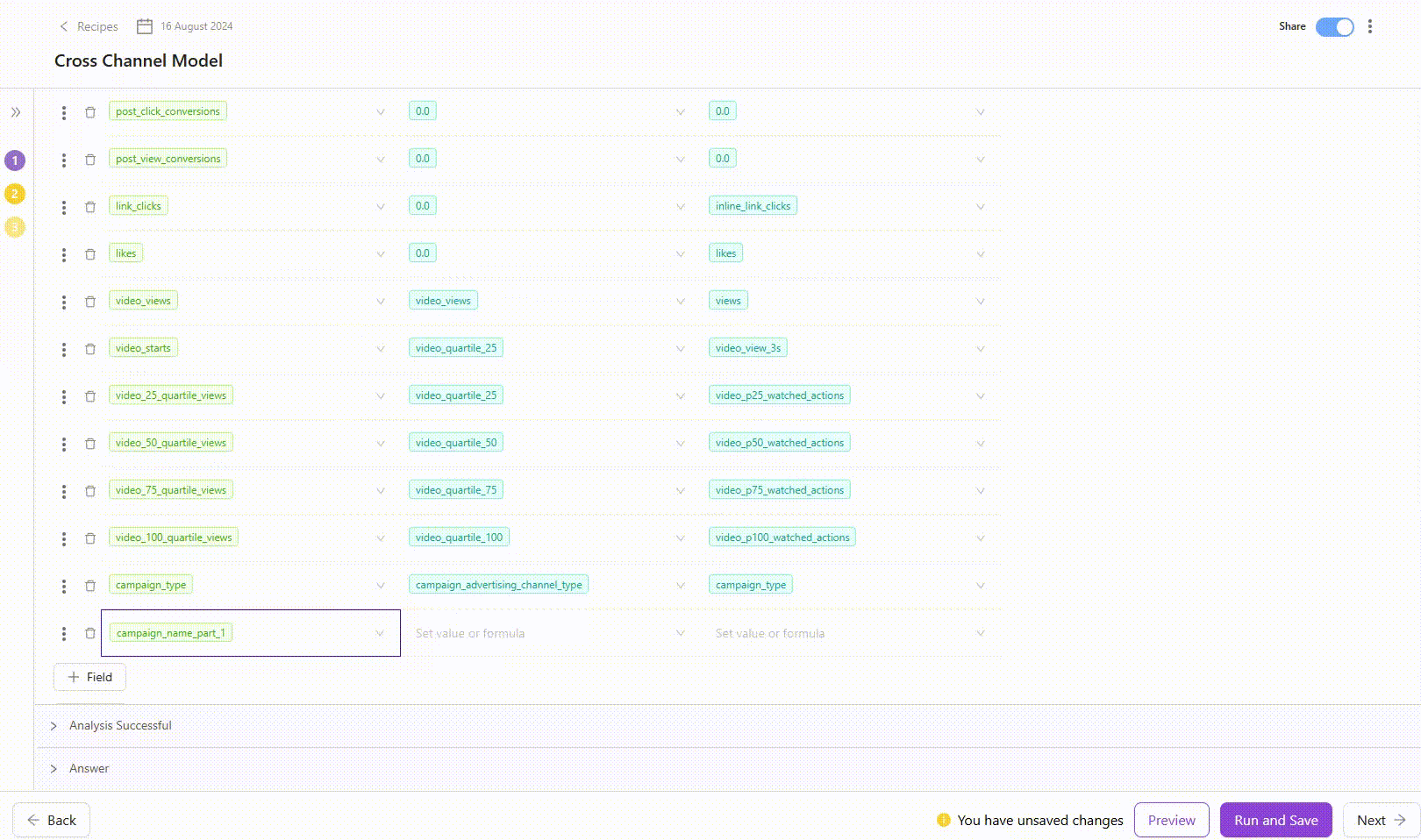Open row options for link_clicks
Image resolution: width=1421 pixels, height=840 pixels.
(x=64, y=207)
